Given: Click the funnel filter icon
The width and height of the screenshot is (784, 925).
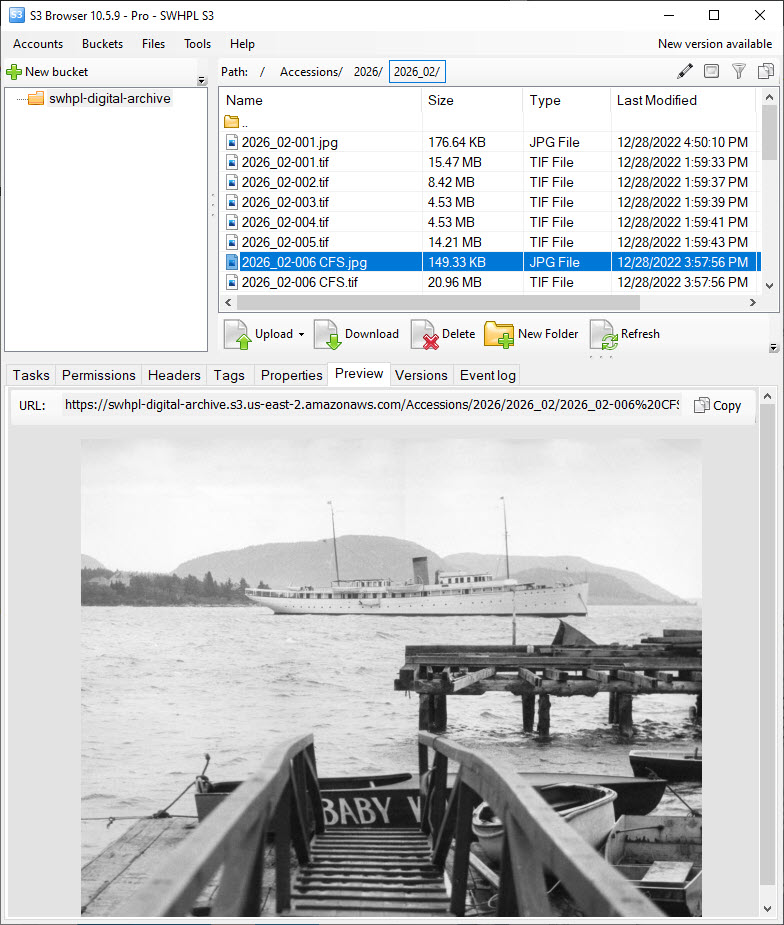Looking at the screenshot, I should coord(739,71).
